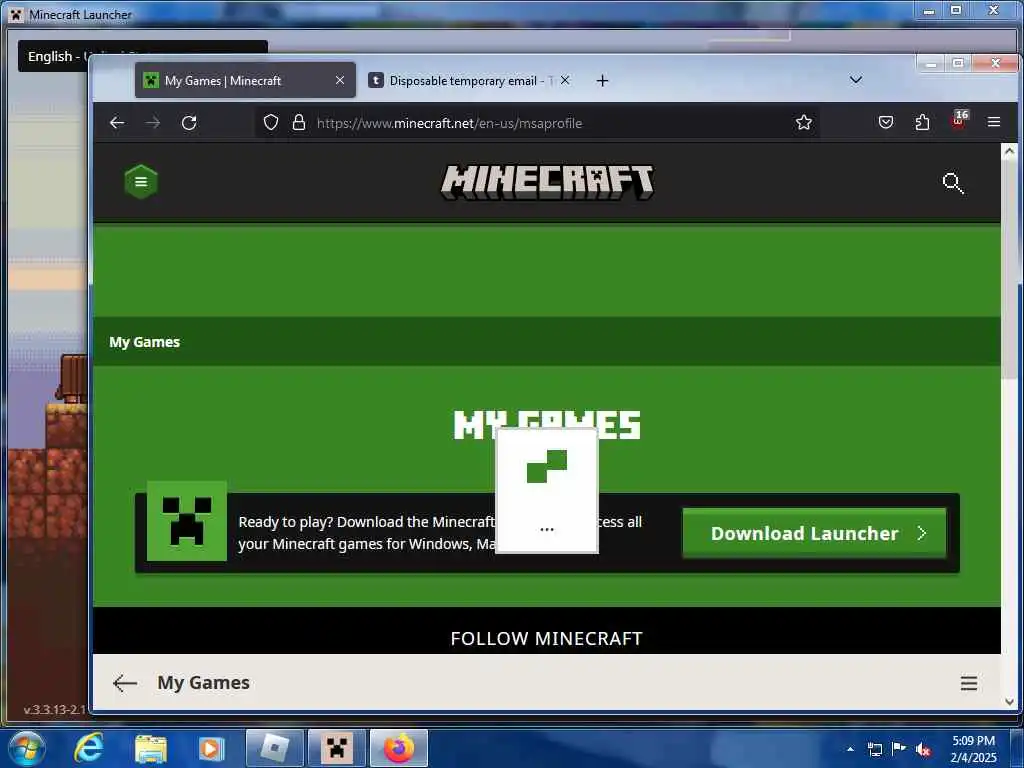Click muted volume tray icon
1024x768 pixels.
923,749
